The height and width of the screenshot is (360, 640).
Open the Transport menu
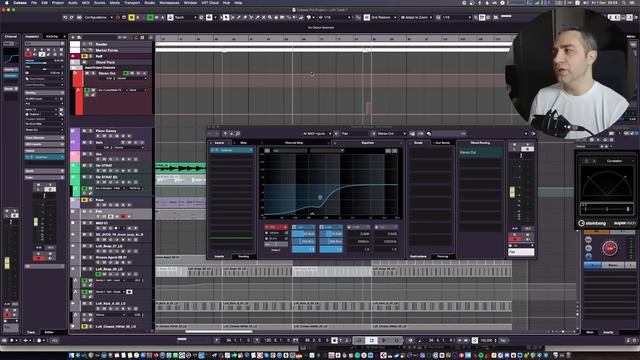tap(132, 2)
